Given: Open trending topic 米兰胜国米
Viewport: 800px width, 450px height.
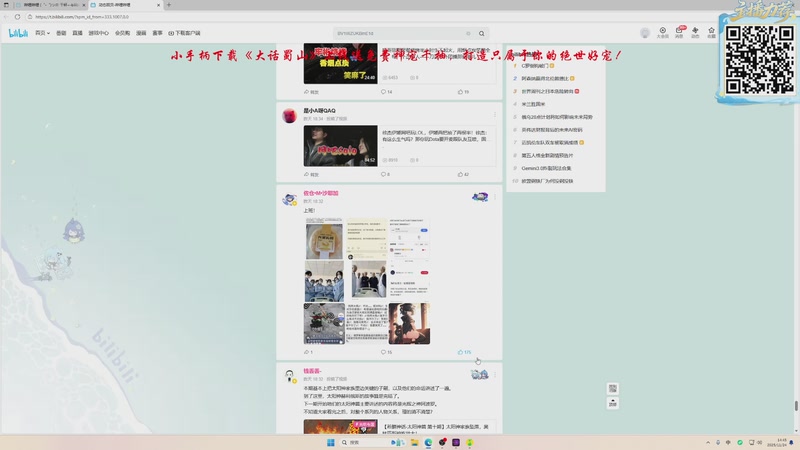Looking at the screenshot, I should (x=533, y=104).
